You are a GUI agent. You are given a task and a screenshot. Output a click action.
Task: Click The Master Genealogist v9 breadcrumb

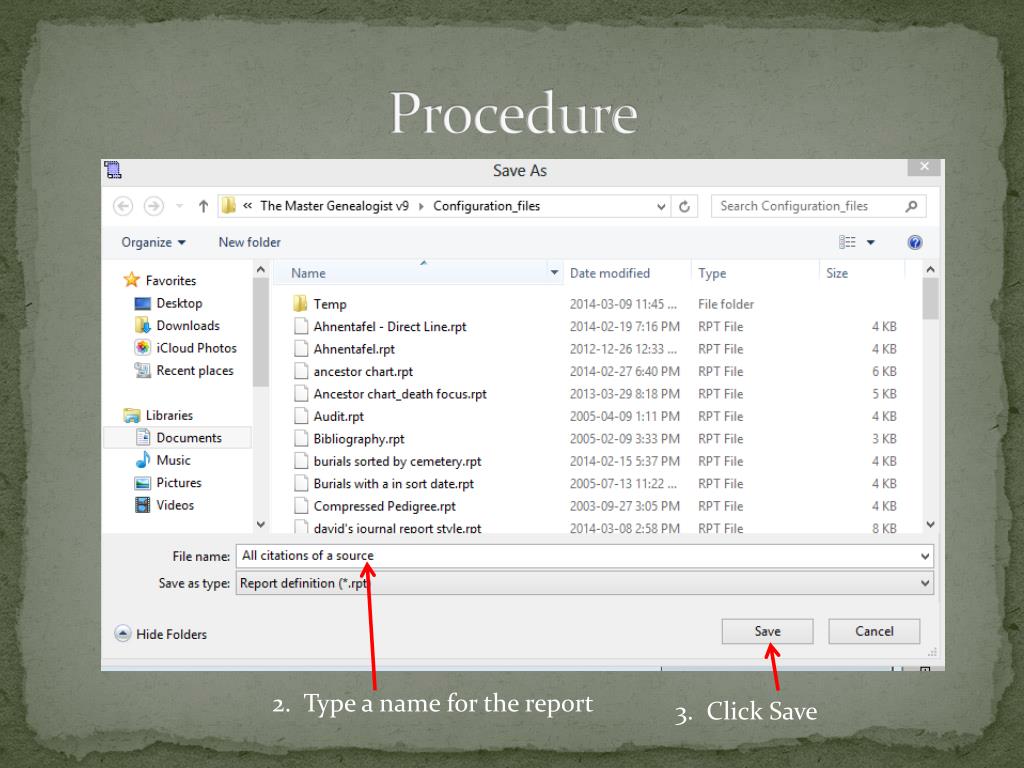pyautogui.click(x=334, y=206)
